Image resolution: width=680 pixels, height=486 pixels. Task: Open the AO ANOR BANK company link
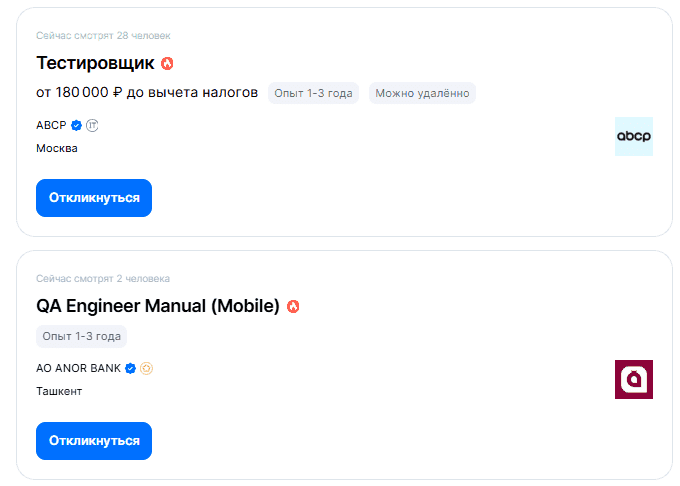pyautogui.click(x=78, y=368)
